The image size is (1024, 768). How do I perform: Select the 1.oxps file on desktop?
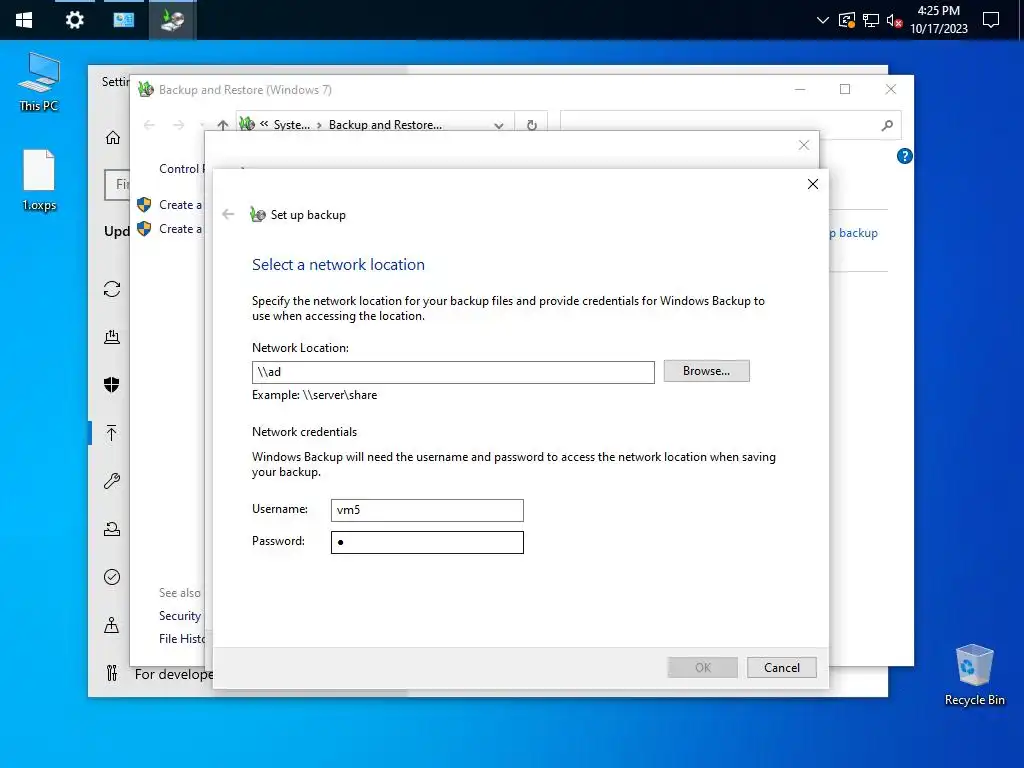coord(39,181)
